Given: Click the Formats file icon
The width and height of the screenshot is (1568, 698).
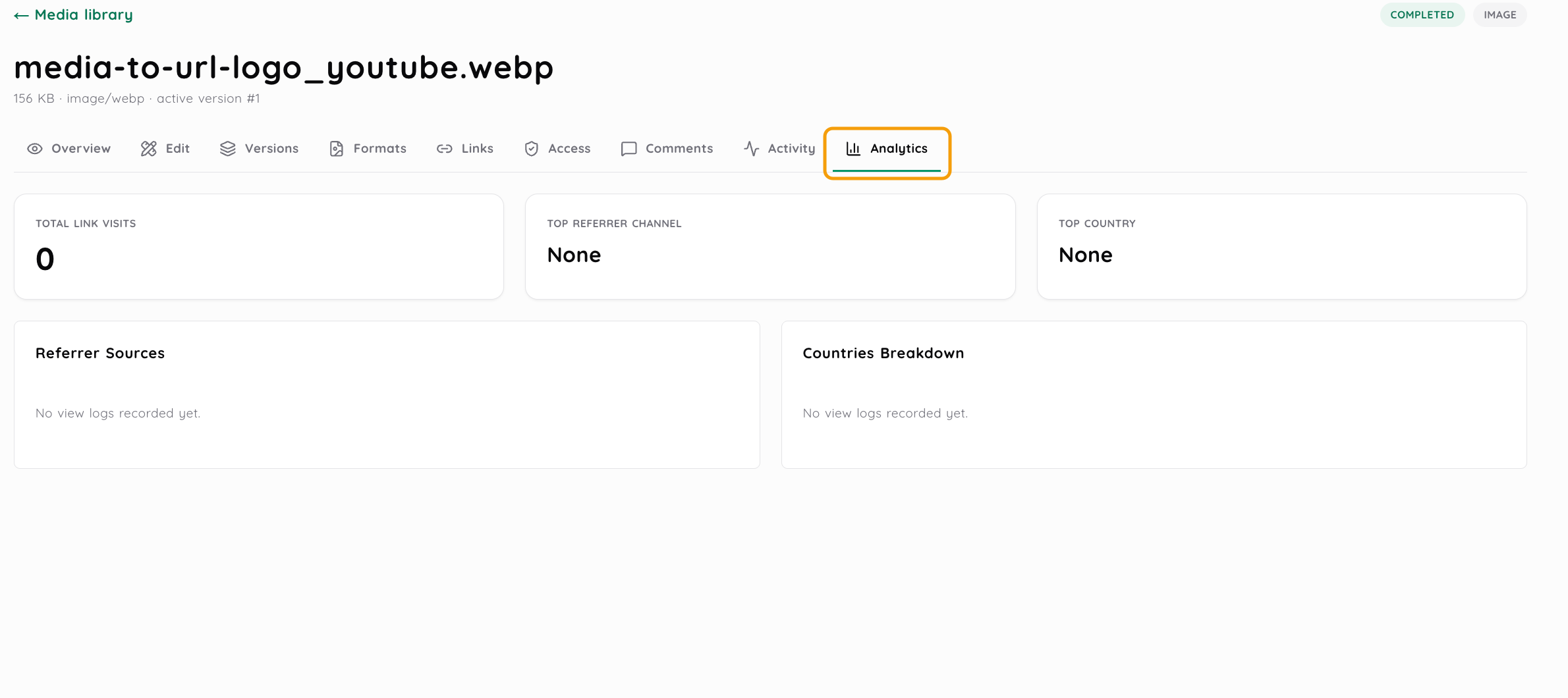Looking at the screenshot, I should pyautogui.click(x=337, y=149).
